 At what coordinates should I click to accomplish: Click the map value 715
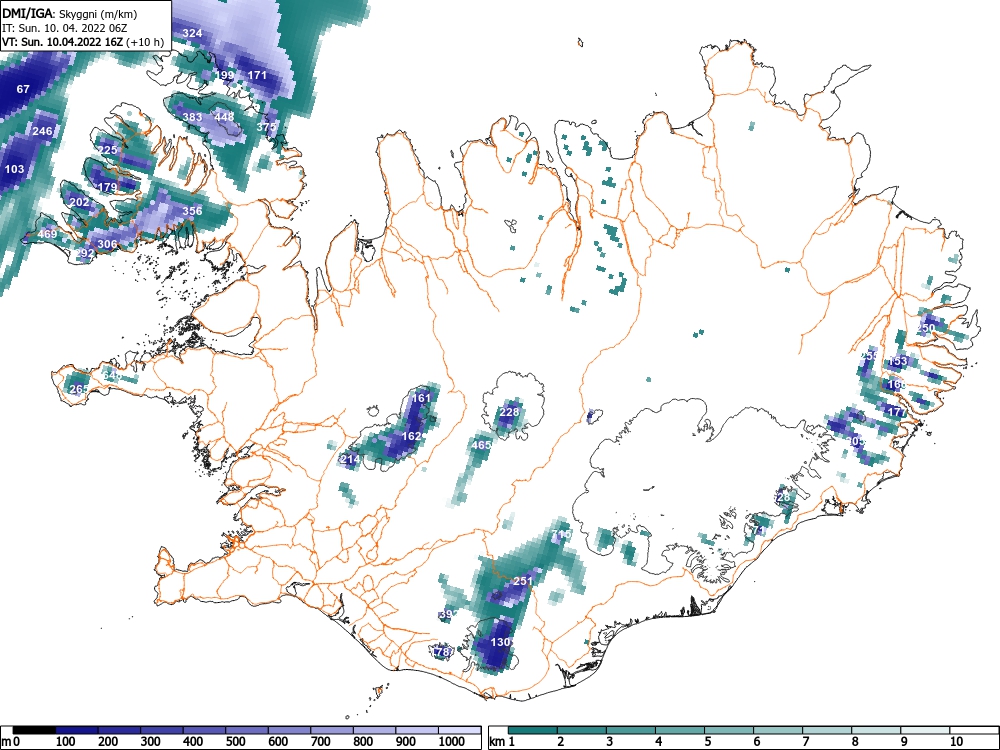[x=561, y=534]
